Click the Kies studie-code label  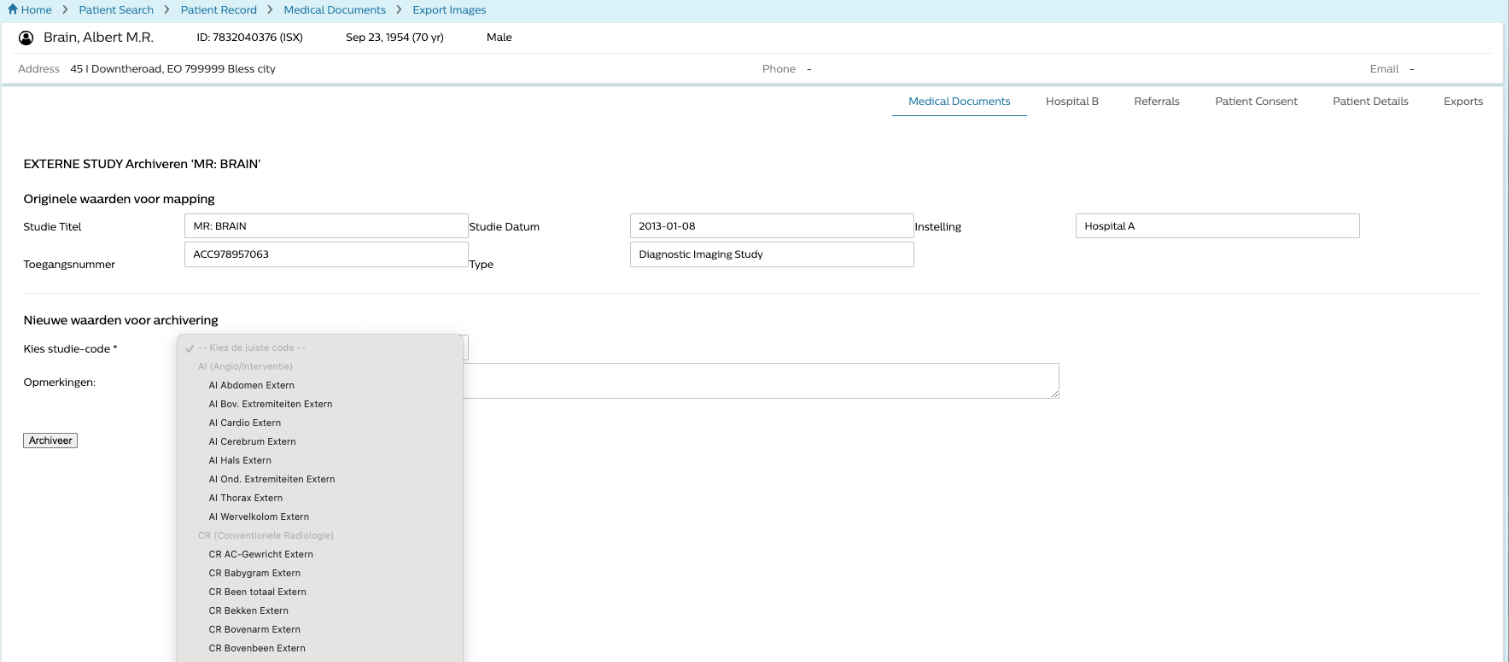tap(70, 348)
